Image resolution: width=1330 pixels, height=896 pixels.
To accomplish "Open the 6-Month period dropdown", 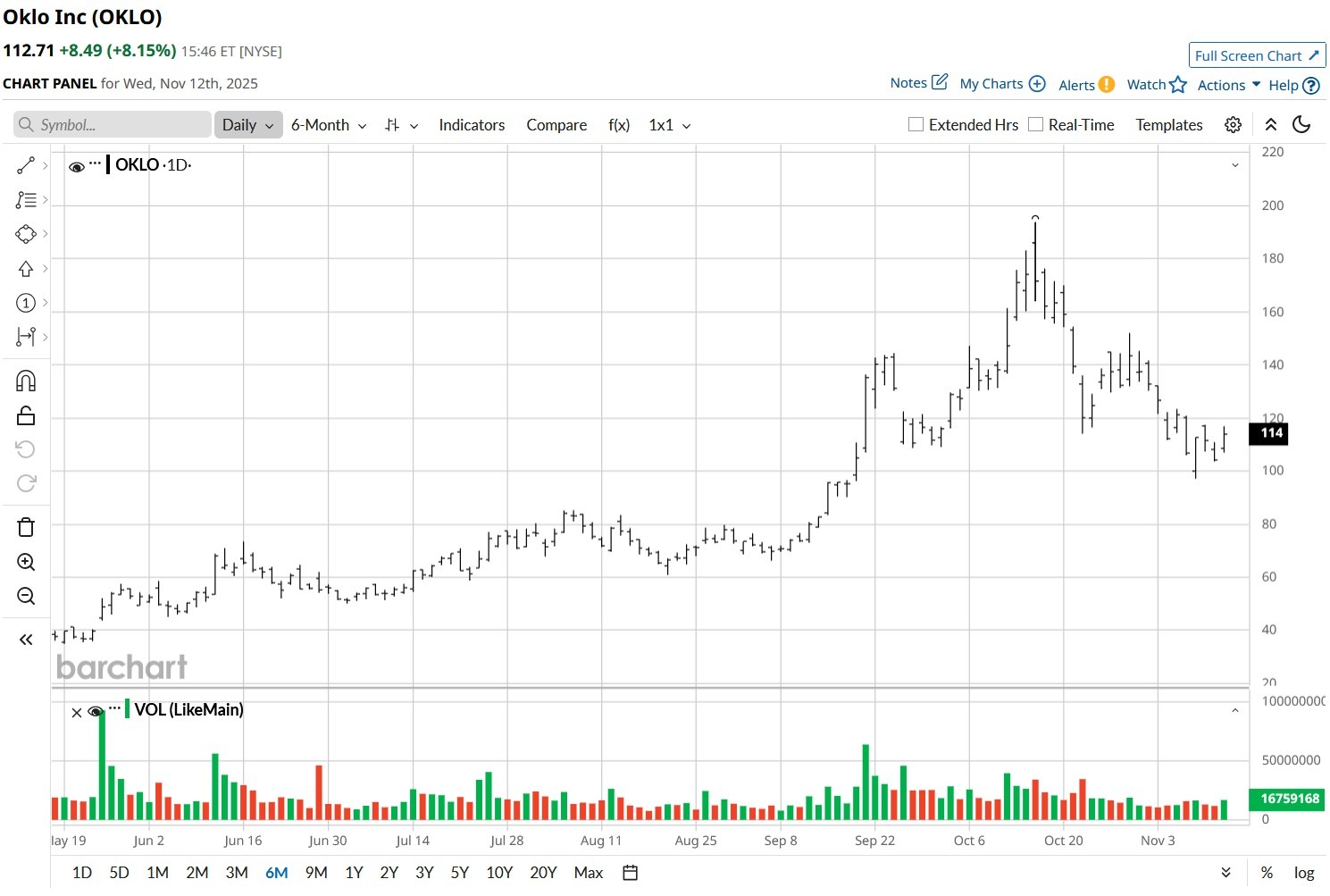I will point(329,125).
